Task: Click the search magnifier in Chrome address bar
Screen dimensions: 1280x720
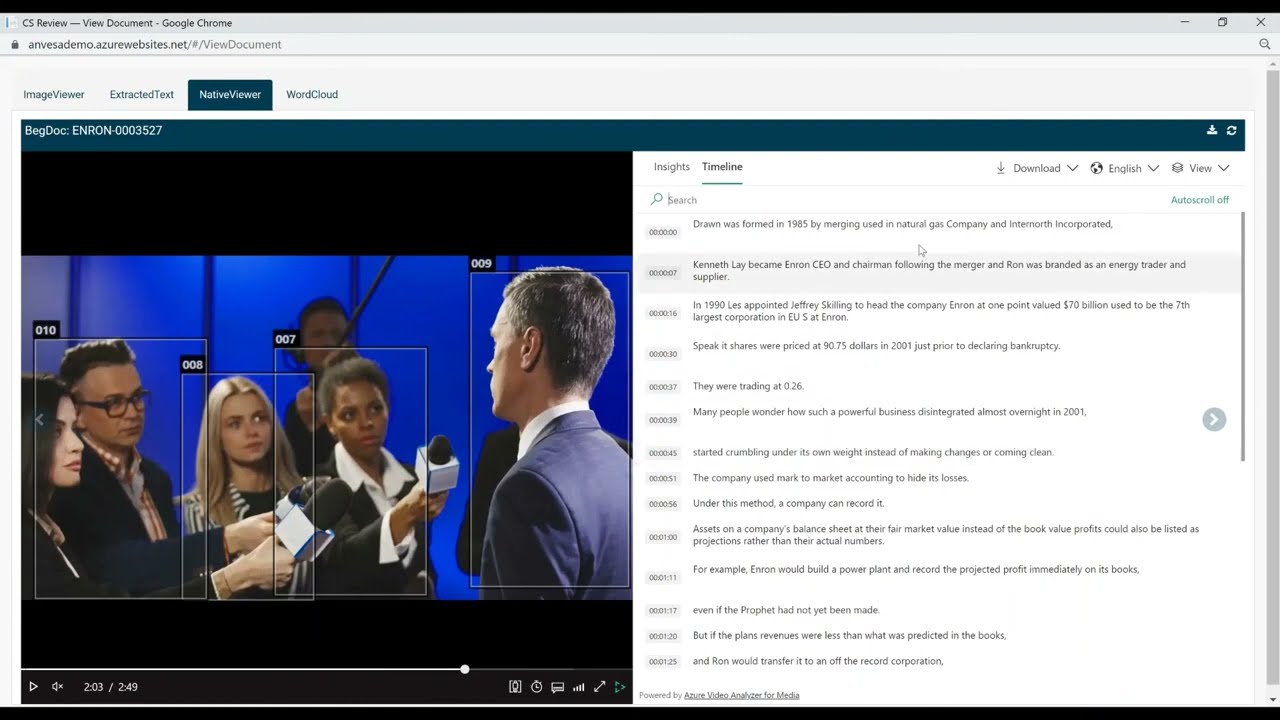Action: coord(1265,44)
